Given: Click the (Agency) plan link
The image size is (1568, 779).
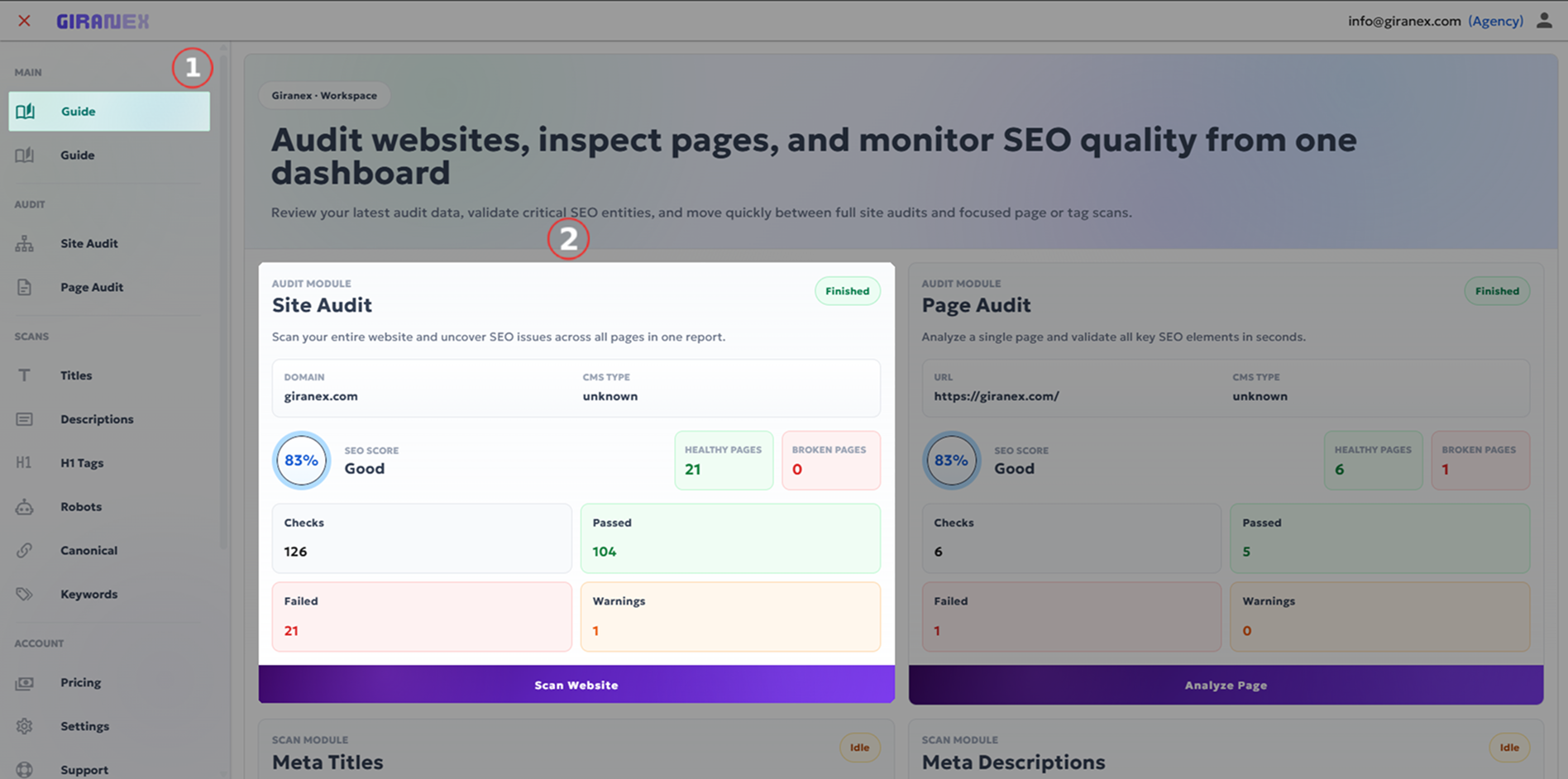Looking at the screenshot, I should click(1495, 22).
